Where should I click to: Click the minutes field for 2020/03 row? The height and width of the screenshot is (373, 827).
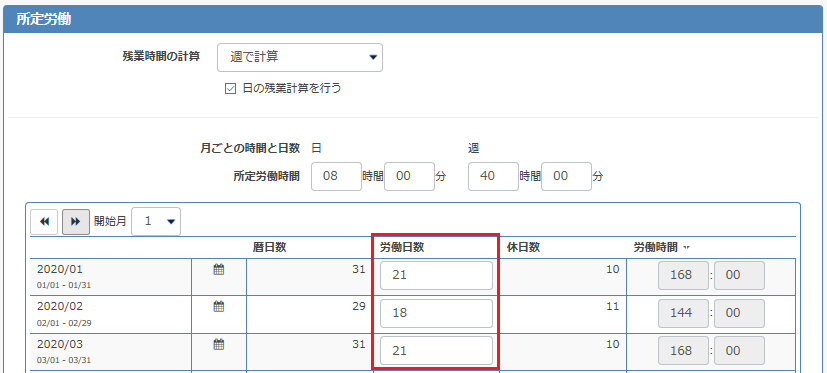(x=739, y=351)
